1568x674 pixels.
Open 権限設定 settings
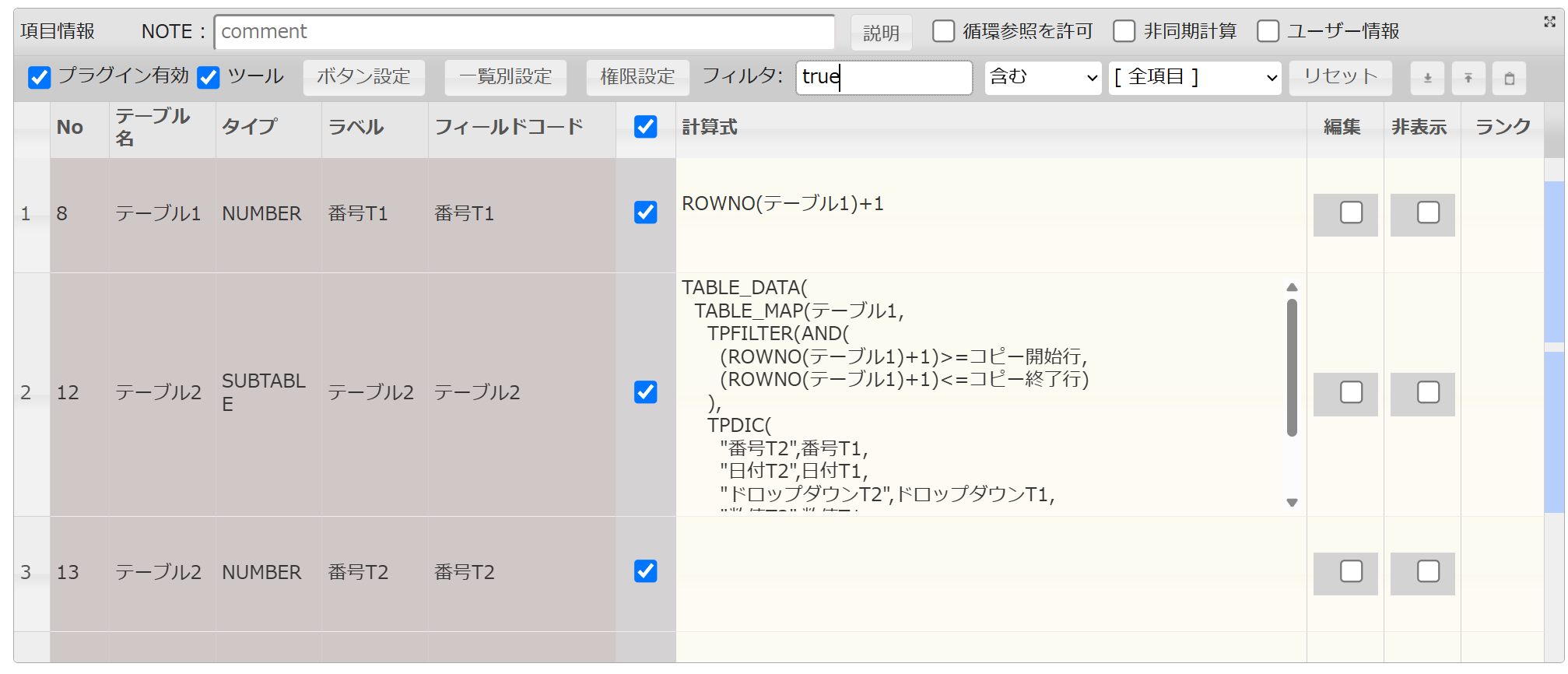637,77
